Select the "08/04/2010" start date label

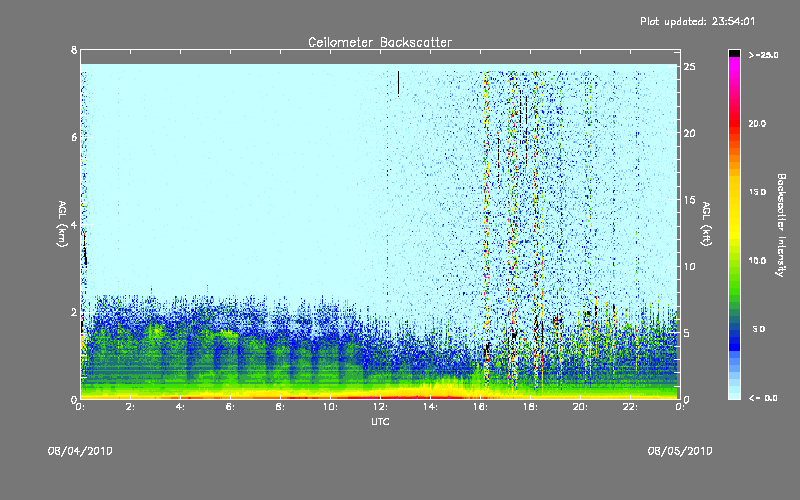pyautogui.click(x=80, y=451)
